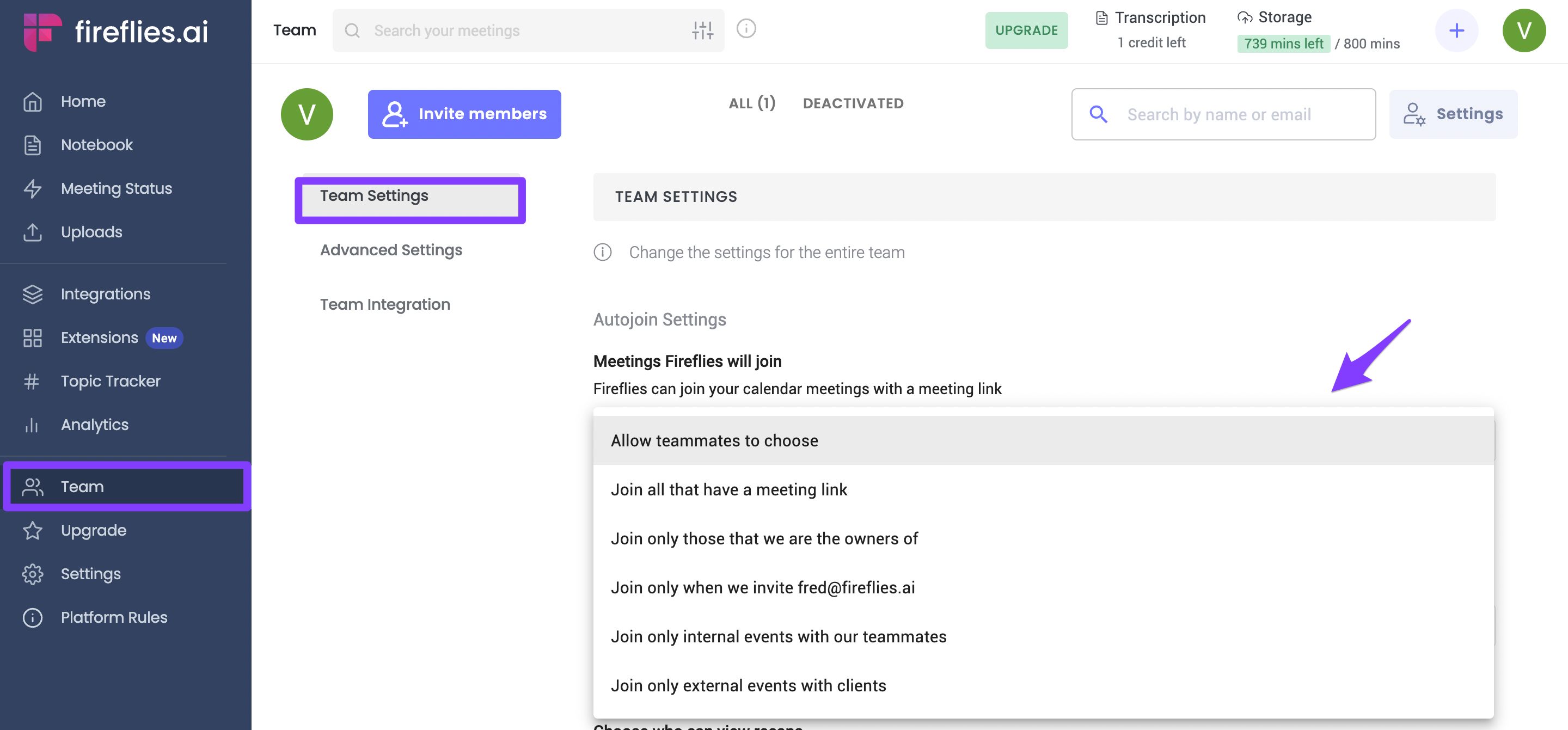
Task: Open the Uploads section
Action: pos(91,232)
